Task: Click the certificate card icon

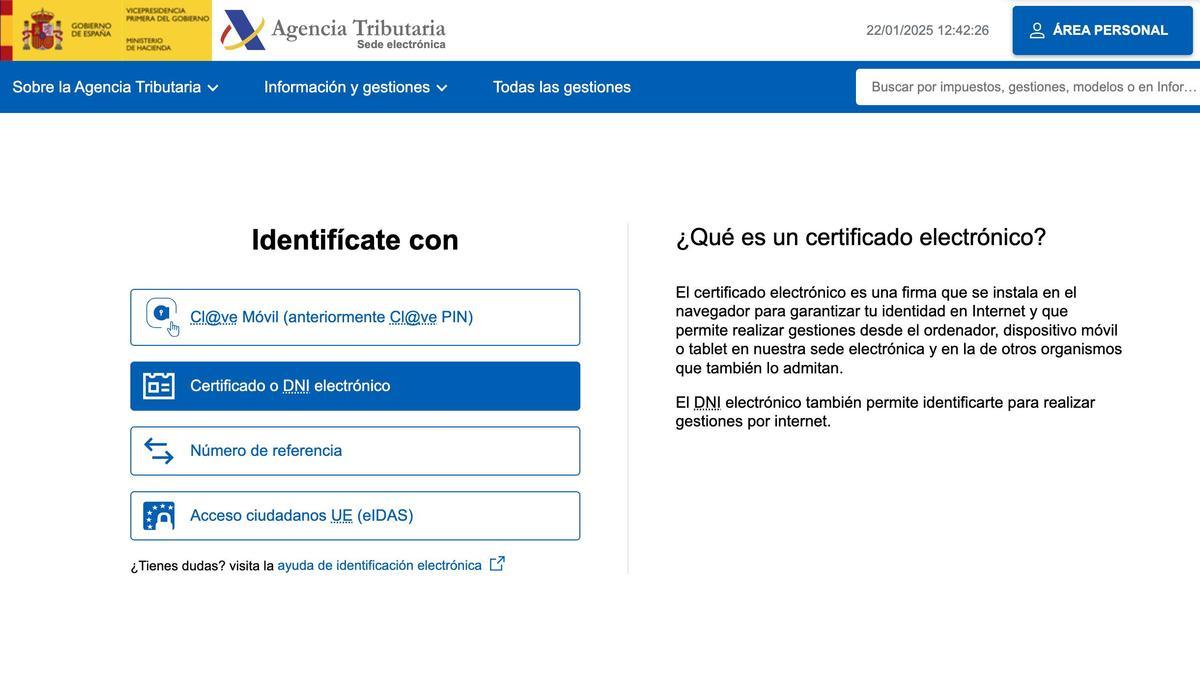Action: pyautogui.click(x=159, y=386)
